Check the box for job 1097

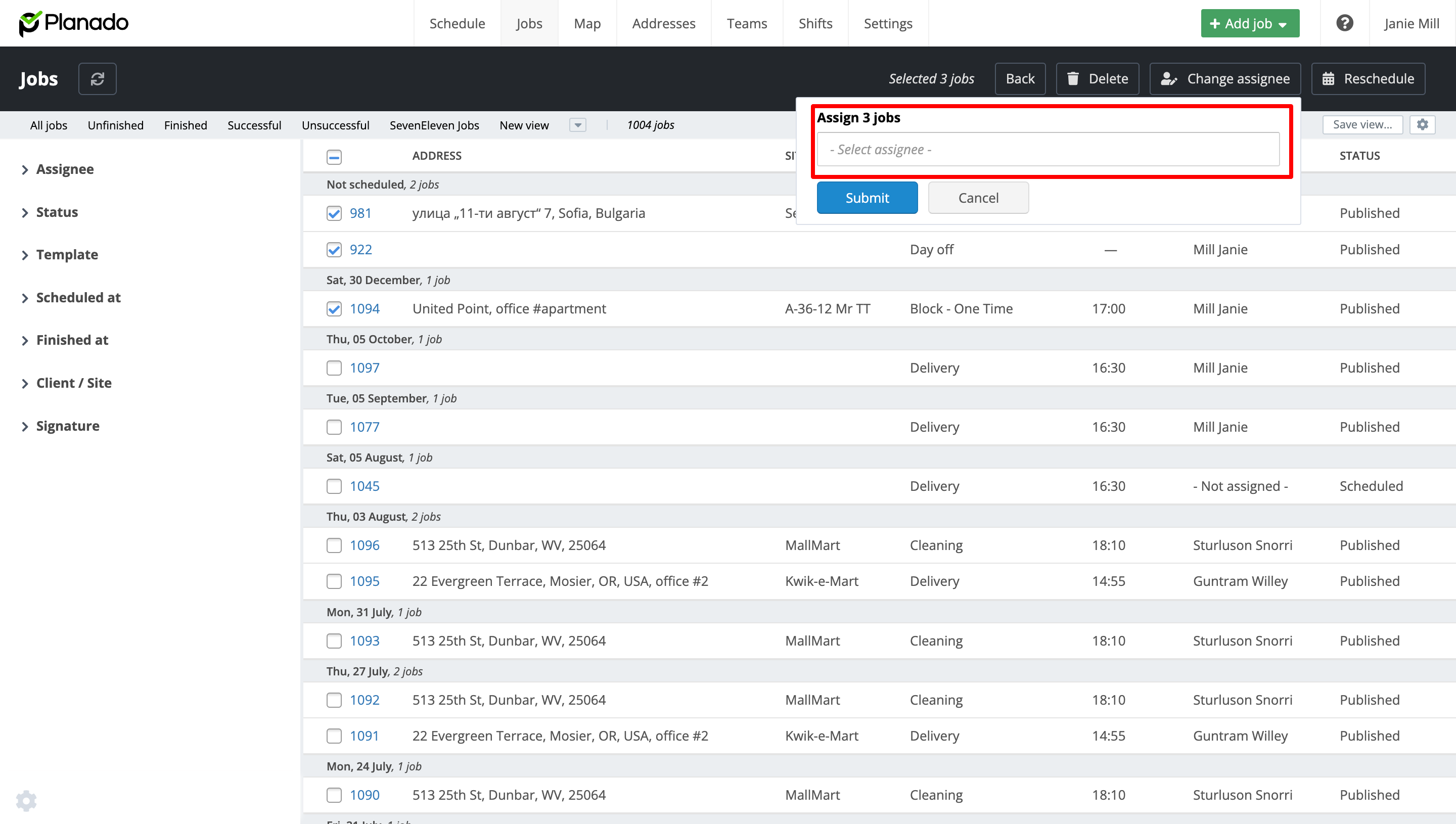pyautogui.click(x=334, y=368)
